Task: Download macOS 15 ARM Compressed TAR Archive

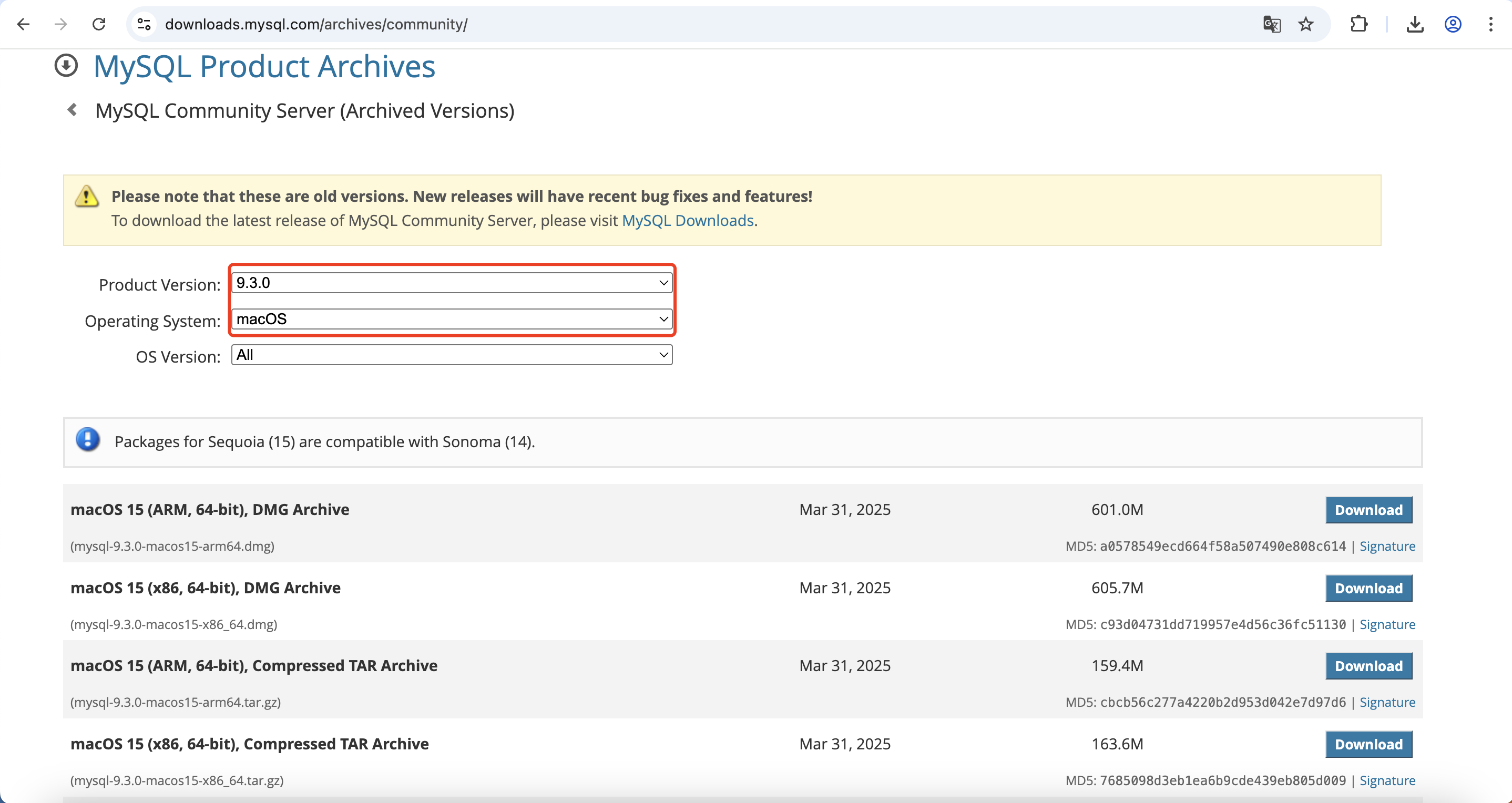Action: [1369, 666]
